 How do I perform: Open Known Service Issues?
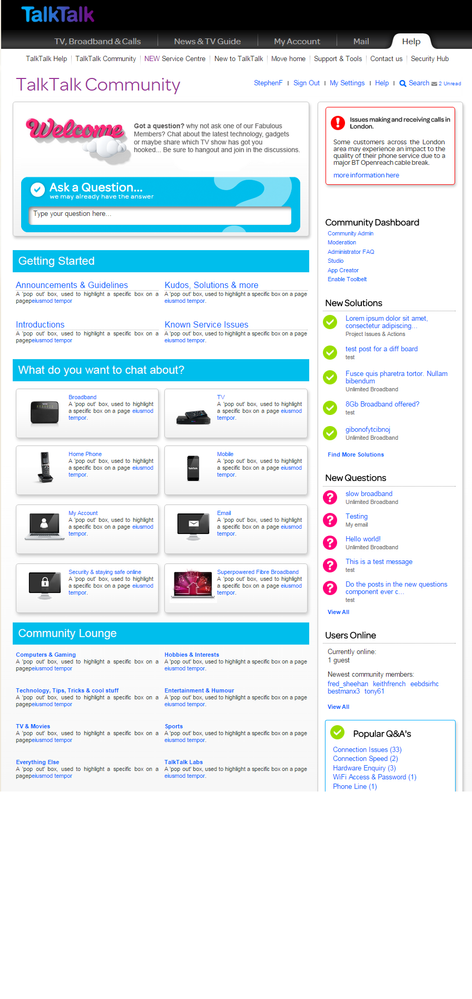[206, 325]
